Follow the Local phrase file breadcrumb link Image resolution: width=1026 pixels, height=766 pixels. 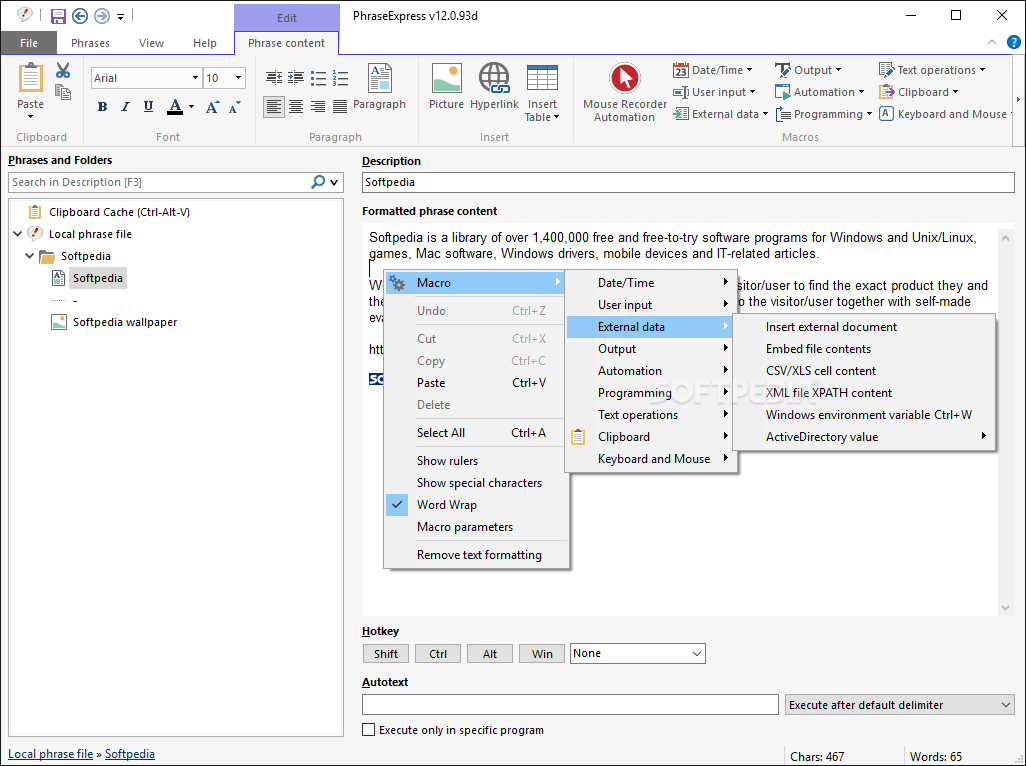click(x=50, y=754)
